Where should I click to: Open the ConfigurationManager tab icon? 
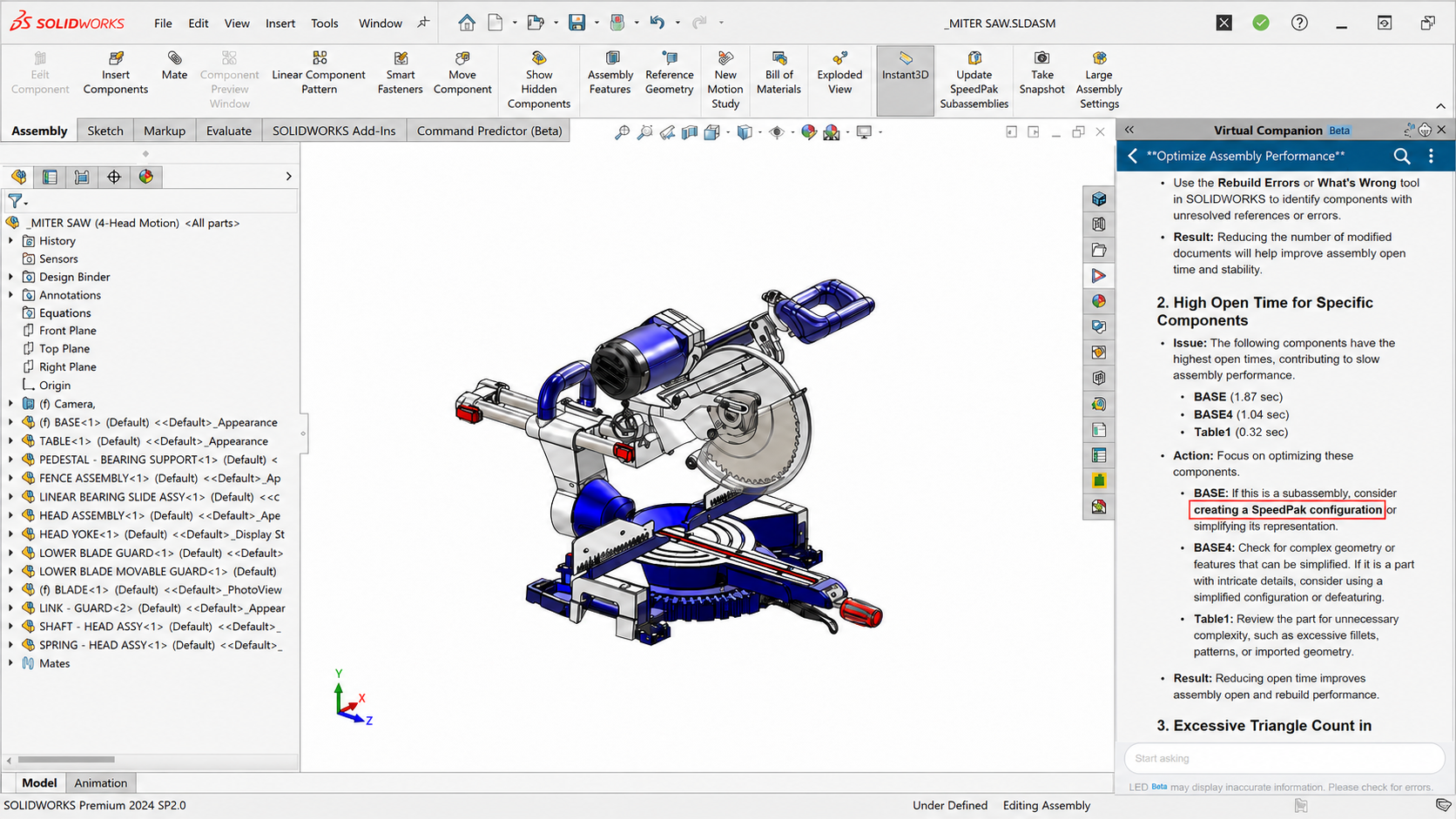coord(82,177)
